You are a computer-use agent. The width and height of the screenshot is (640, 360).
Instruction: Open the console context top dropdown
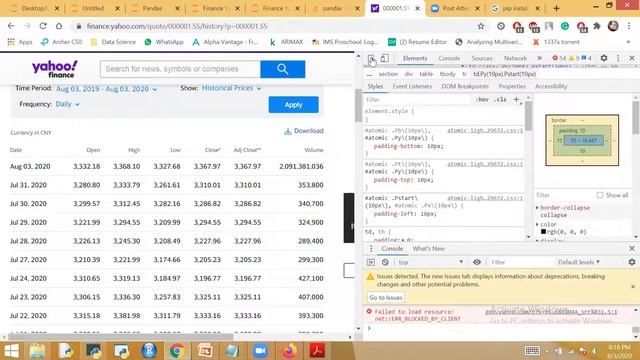tap(431, 262)
